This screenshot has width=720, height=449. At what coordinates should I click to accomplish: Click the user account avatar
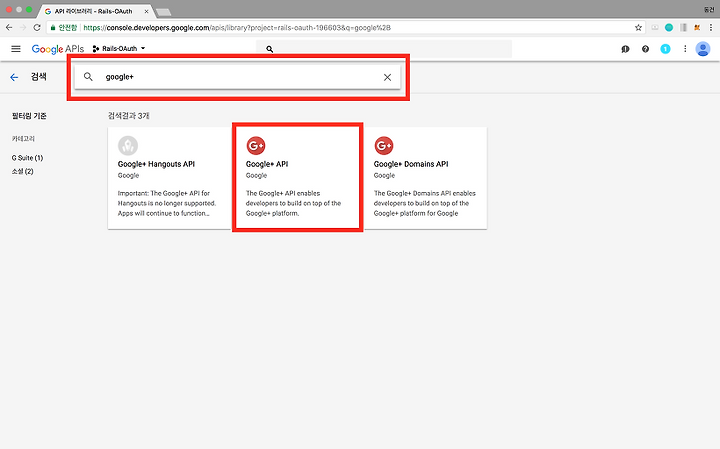coord(703,49)
